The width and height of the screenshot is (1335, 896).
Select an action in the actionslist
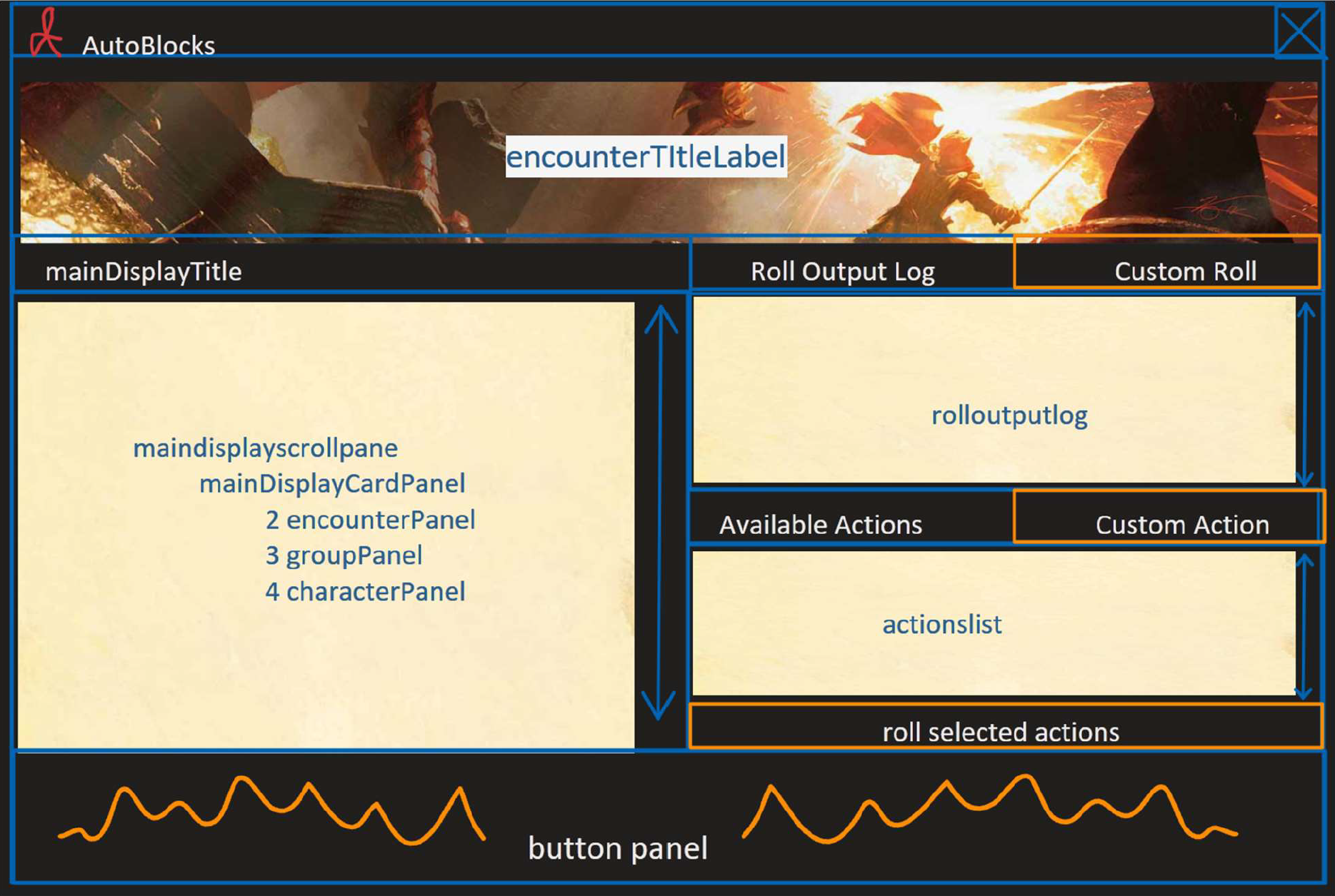tap(941, 625)
